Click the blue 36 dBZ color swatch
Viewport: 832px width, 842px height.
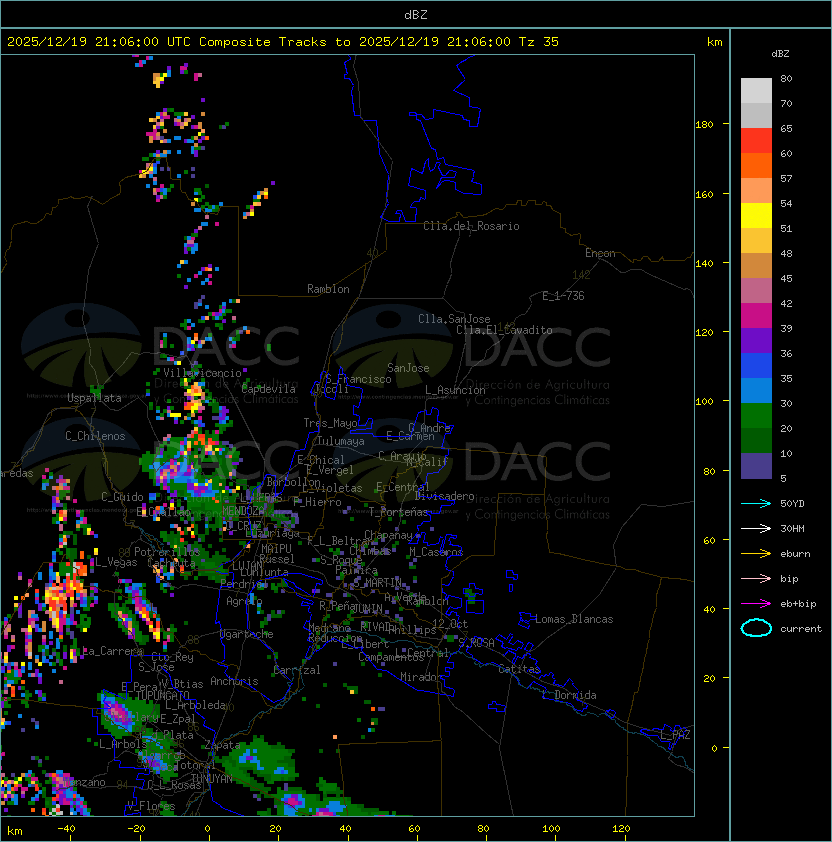click(x=756, y=366)
